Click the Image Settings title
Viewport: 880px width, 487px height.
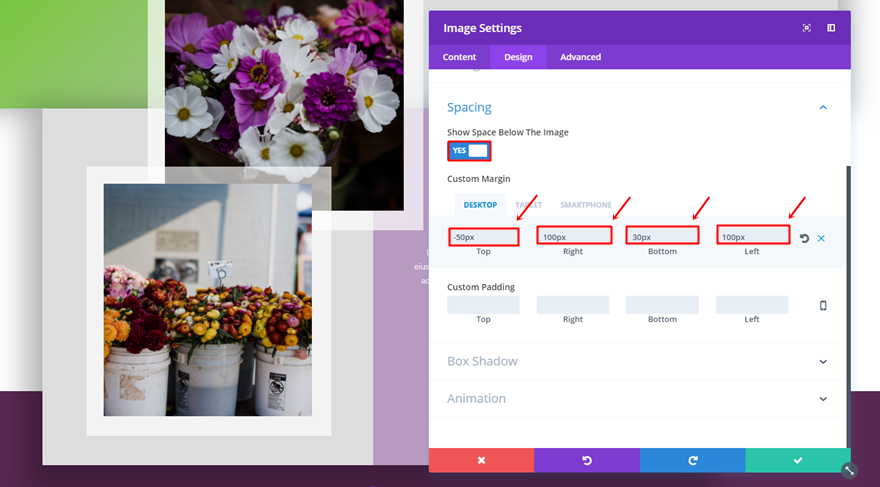point(483,28)
